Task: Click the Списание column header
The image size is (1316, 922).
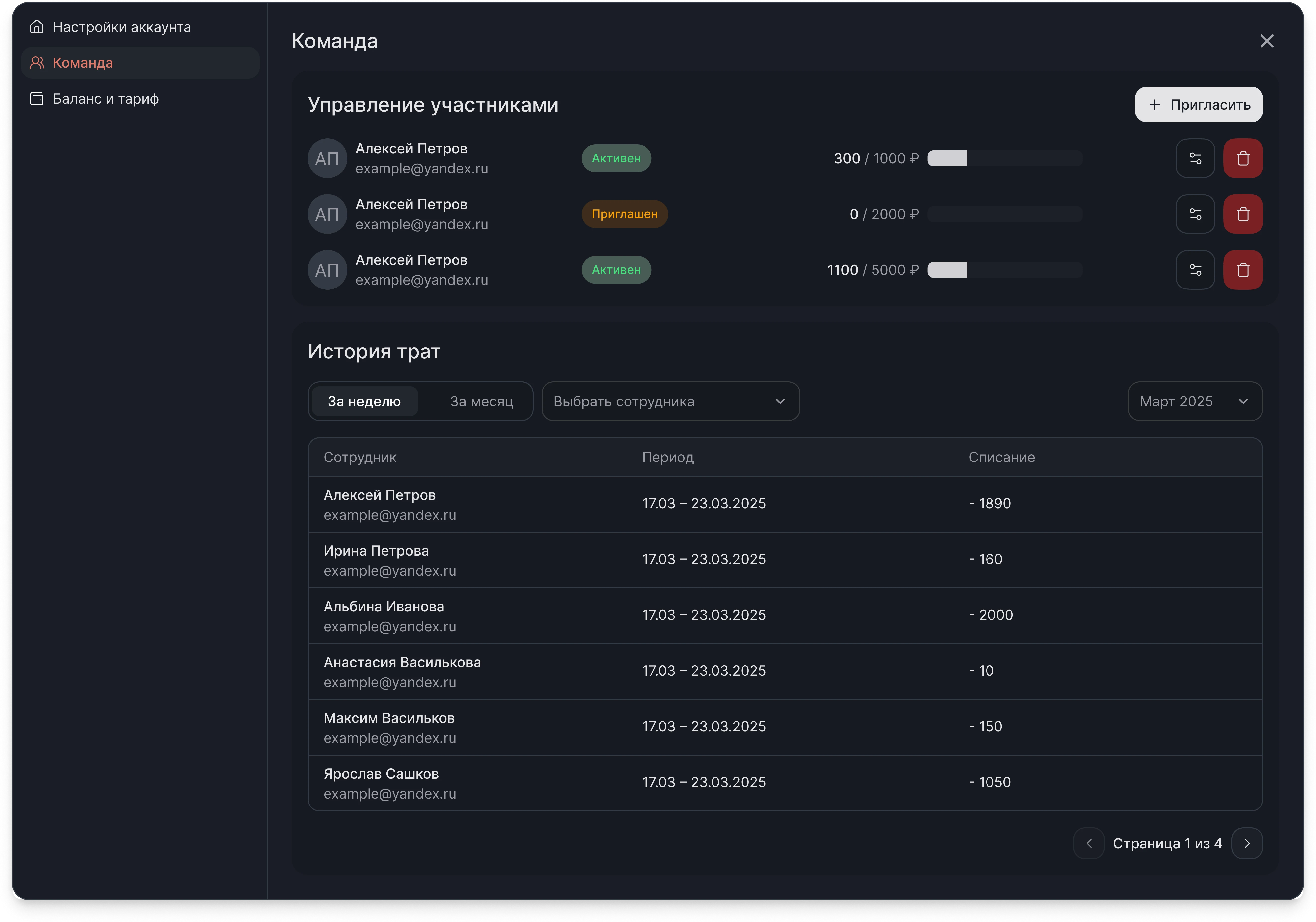Action: click(x=1001, y=457)
